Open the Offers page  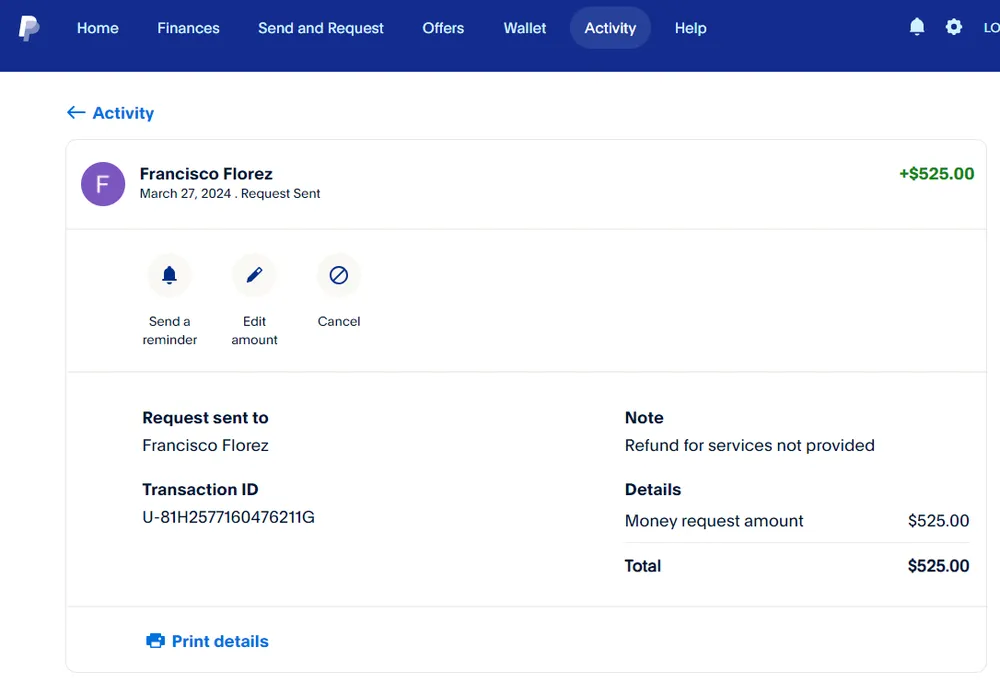pos(443,28)
